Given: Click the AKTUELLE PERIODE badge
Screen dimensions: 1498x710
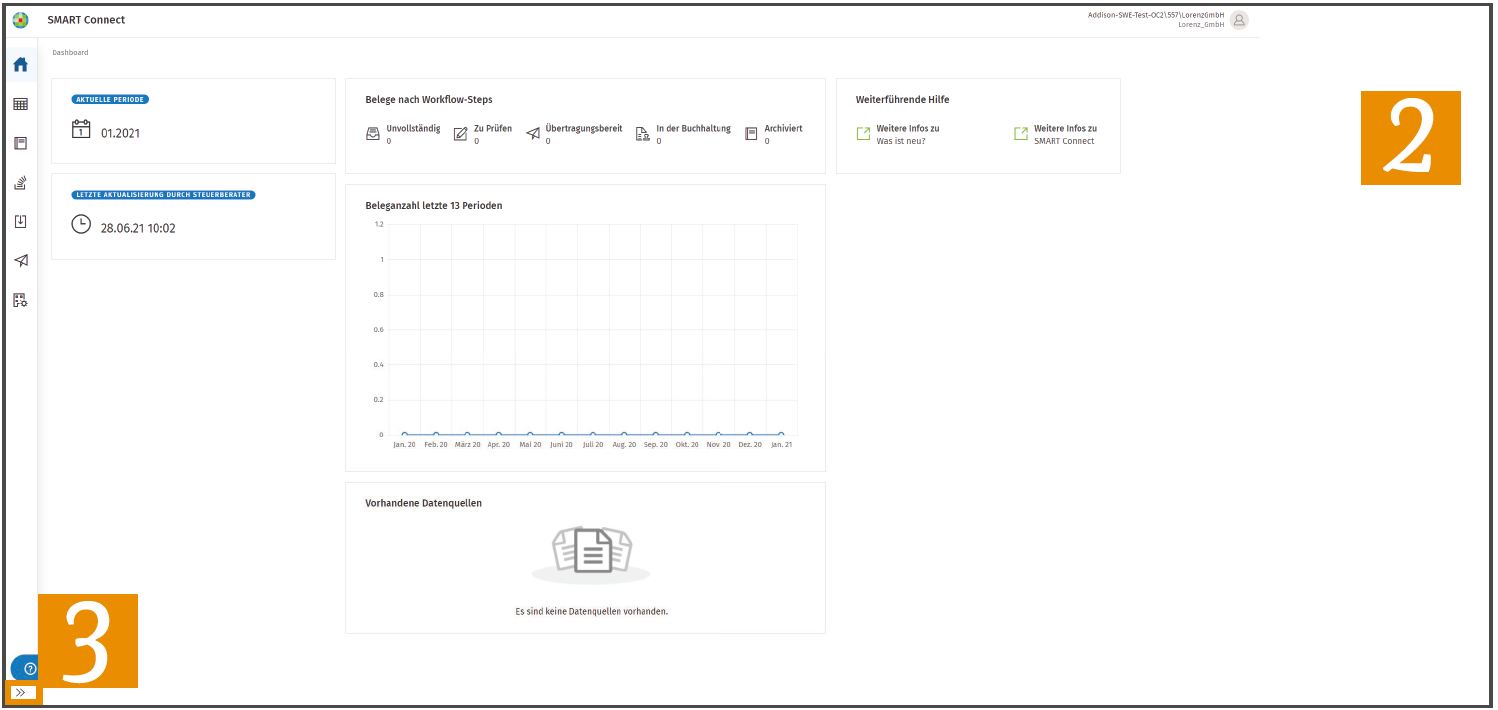Looking at the screenshot, I should pyautogui.click(x=111, y=100).
